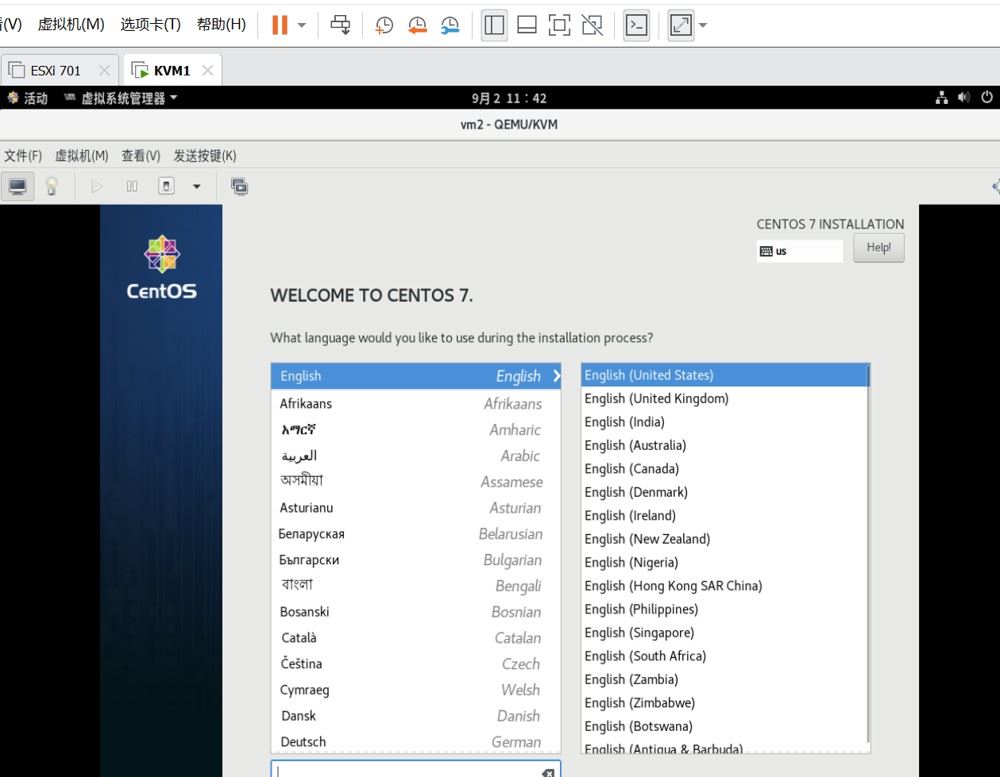Open the 查看(V) menu in vm2 window

(141, 156)
